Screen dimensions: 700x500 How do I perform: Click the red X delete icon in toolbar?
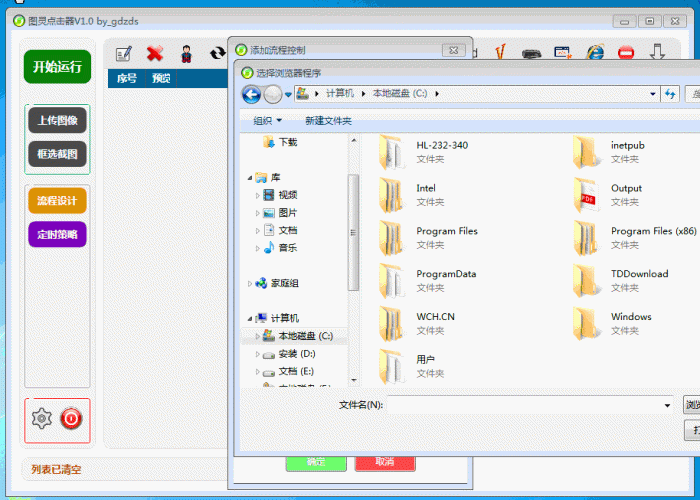coord(155,54)
